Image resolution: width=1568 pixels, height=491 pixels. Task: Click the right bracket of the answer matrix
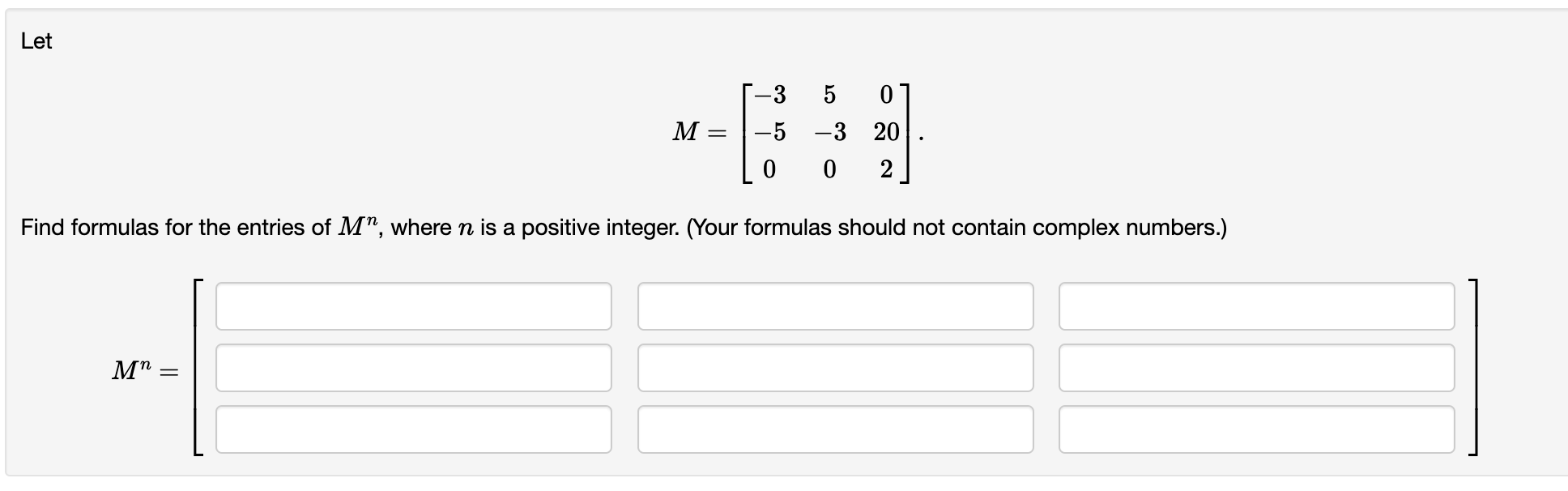click(1476, 369)
